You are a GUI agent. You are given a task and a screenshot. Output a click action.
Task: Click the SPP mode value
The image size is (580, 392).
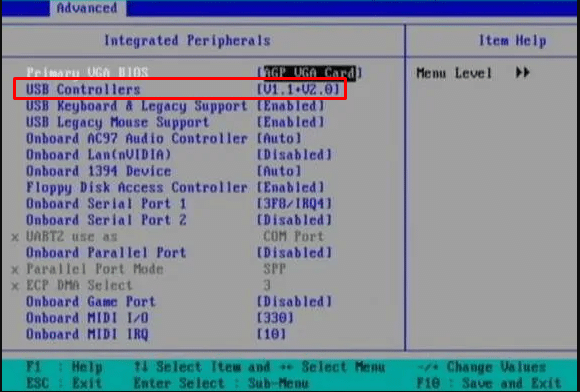pos(274,269)
